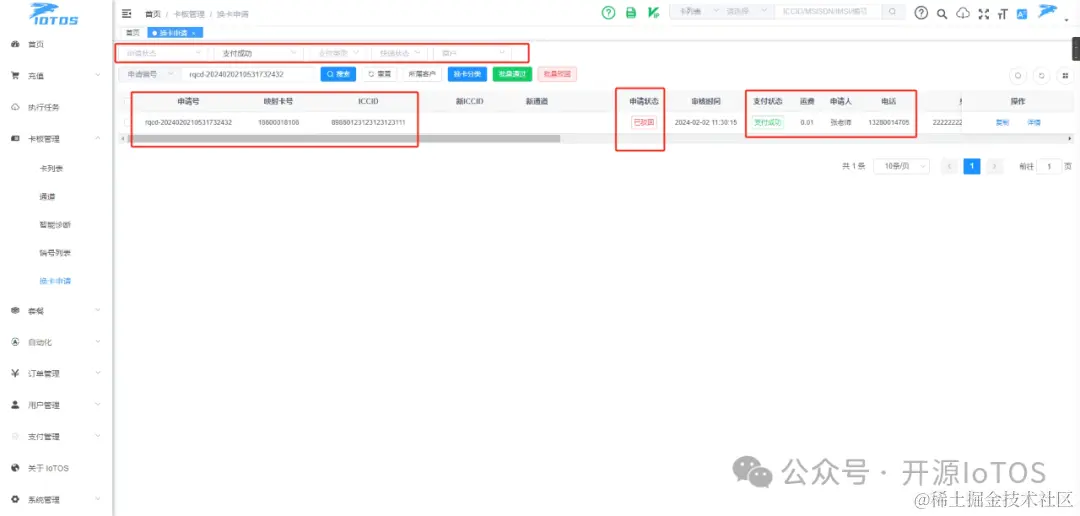Tick checkbox for row rqcd-2024020210531732432
The image size is (1080, 516).
[x=125, y=122]
